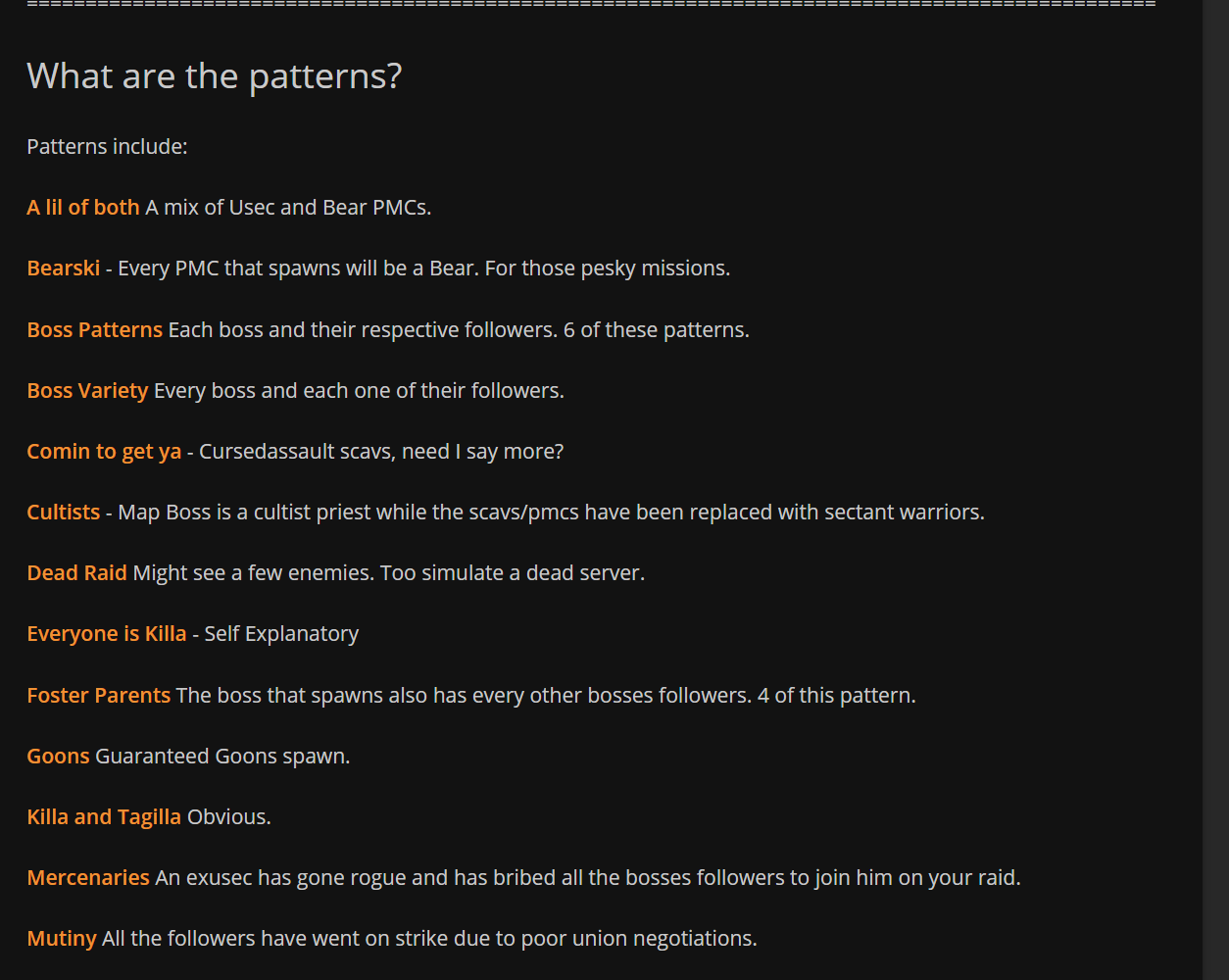Screen dimensions: 1229x980
Task: Open the 'Dead Raid' pattern entry
Action: click(76, 573)
